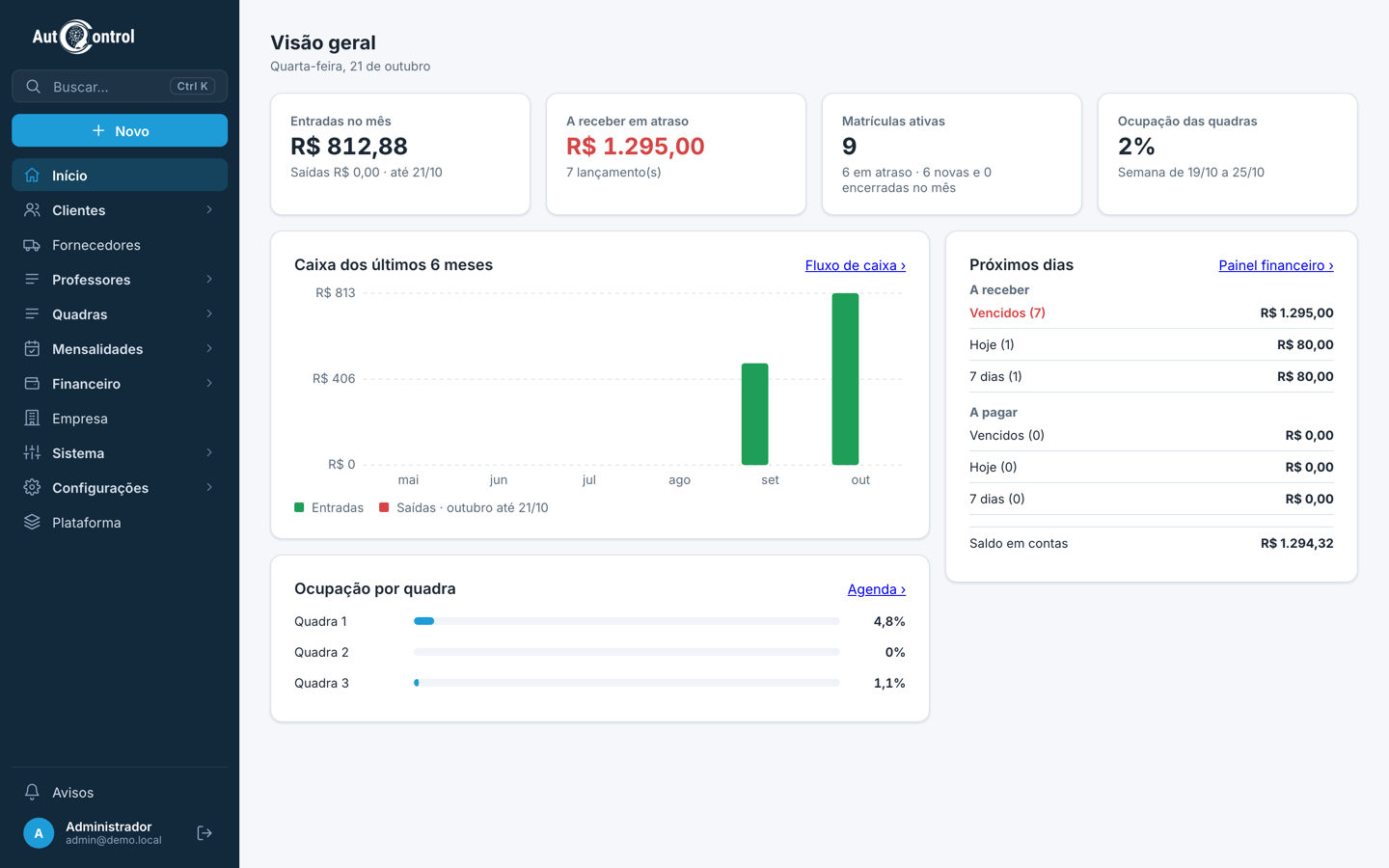Click the lines icon beside Quadras
This screenshot has height=868, width=1389.
(x=32, y=314)
